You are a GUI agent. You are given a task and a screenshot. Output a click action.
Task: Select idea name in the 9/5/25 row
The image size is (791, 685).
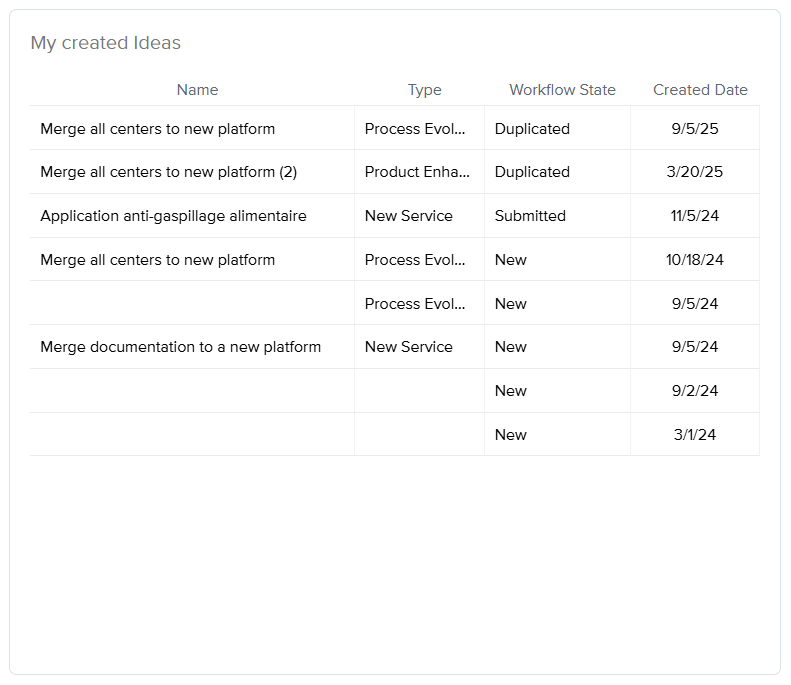click(157, 129)
